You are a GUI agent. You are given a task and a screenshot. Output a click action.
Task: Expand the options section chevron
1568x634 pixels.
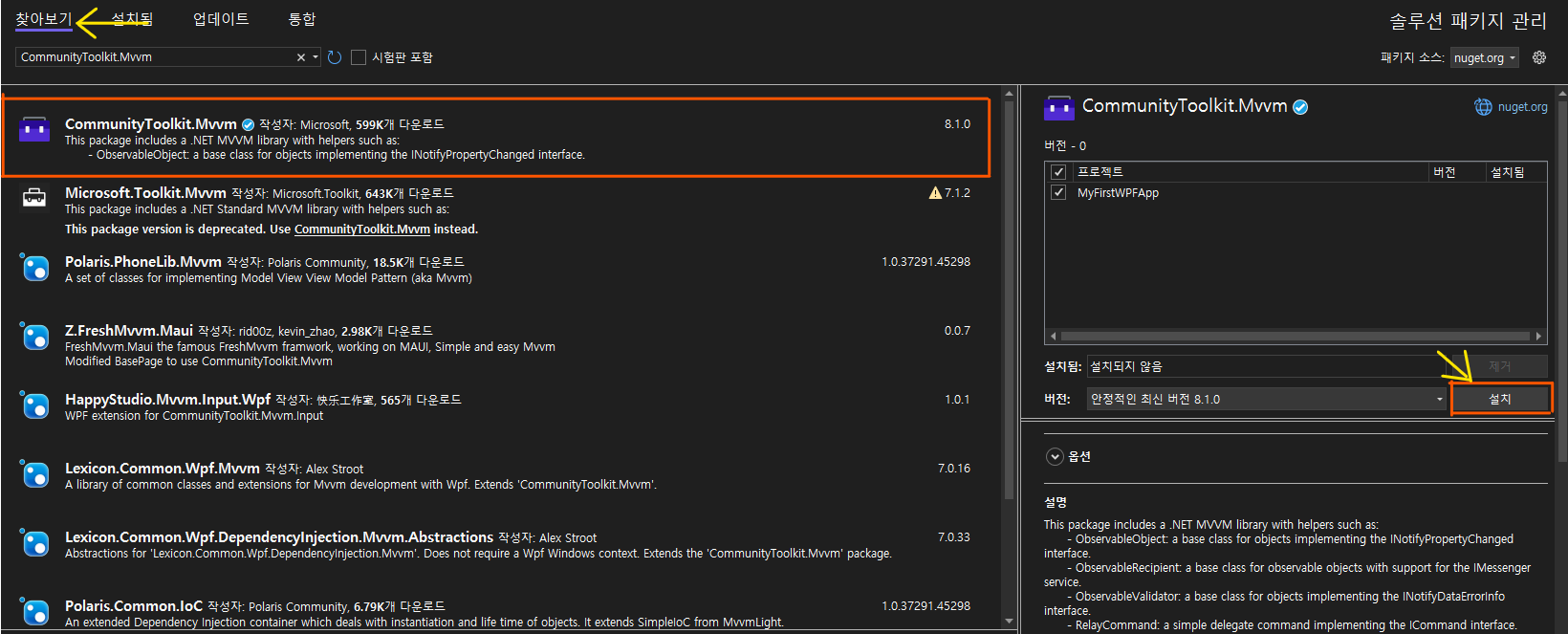tap(1055, 456)
